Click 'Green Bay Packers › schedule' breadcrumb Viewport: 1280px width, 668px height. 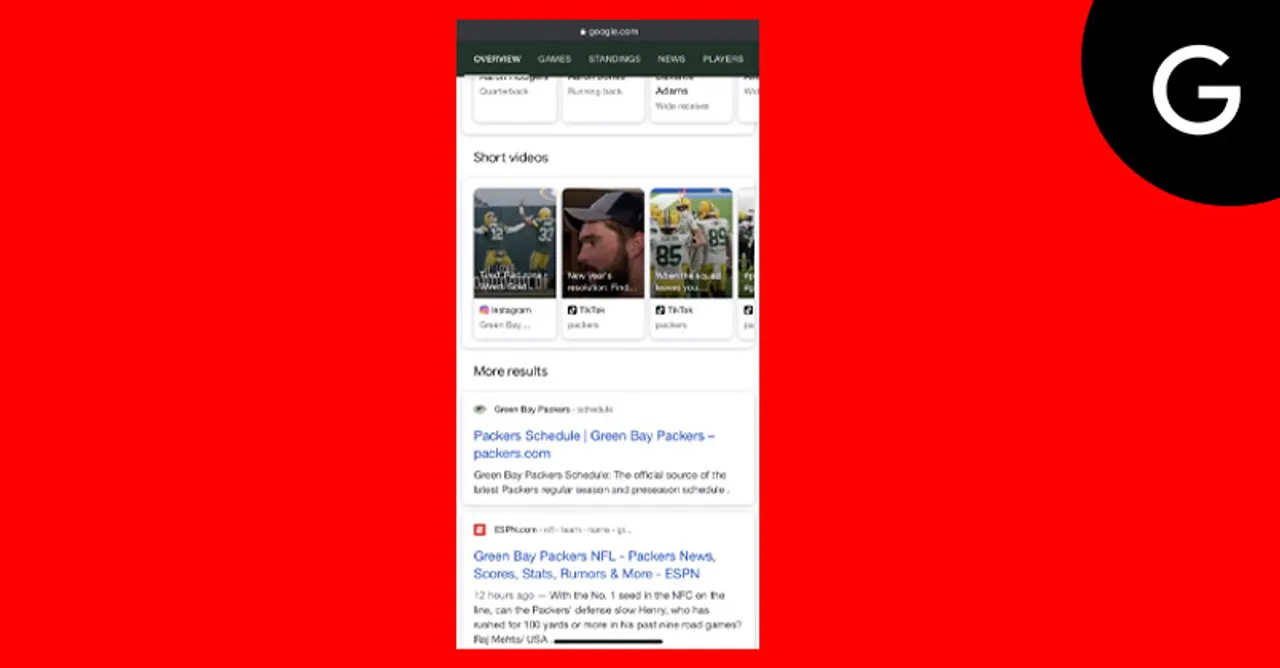pyautogui.click(x=553, y=409)
